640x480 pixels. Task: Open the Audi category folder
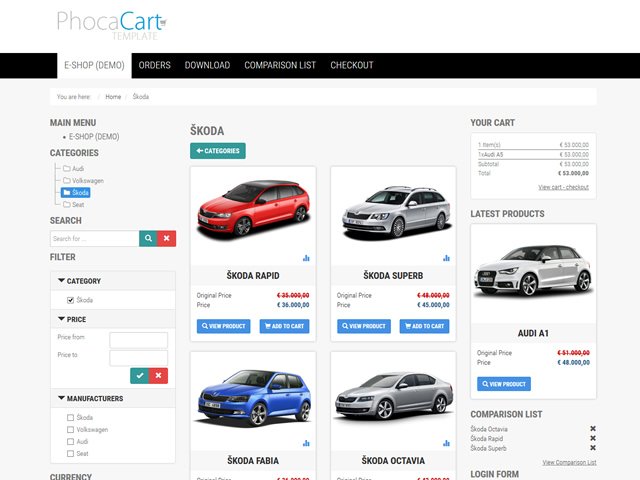click(x=73, y=169)
